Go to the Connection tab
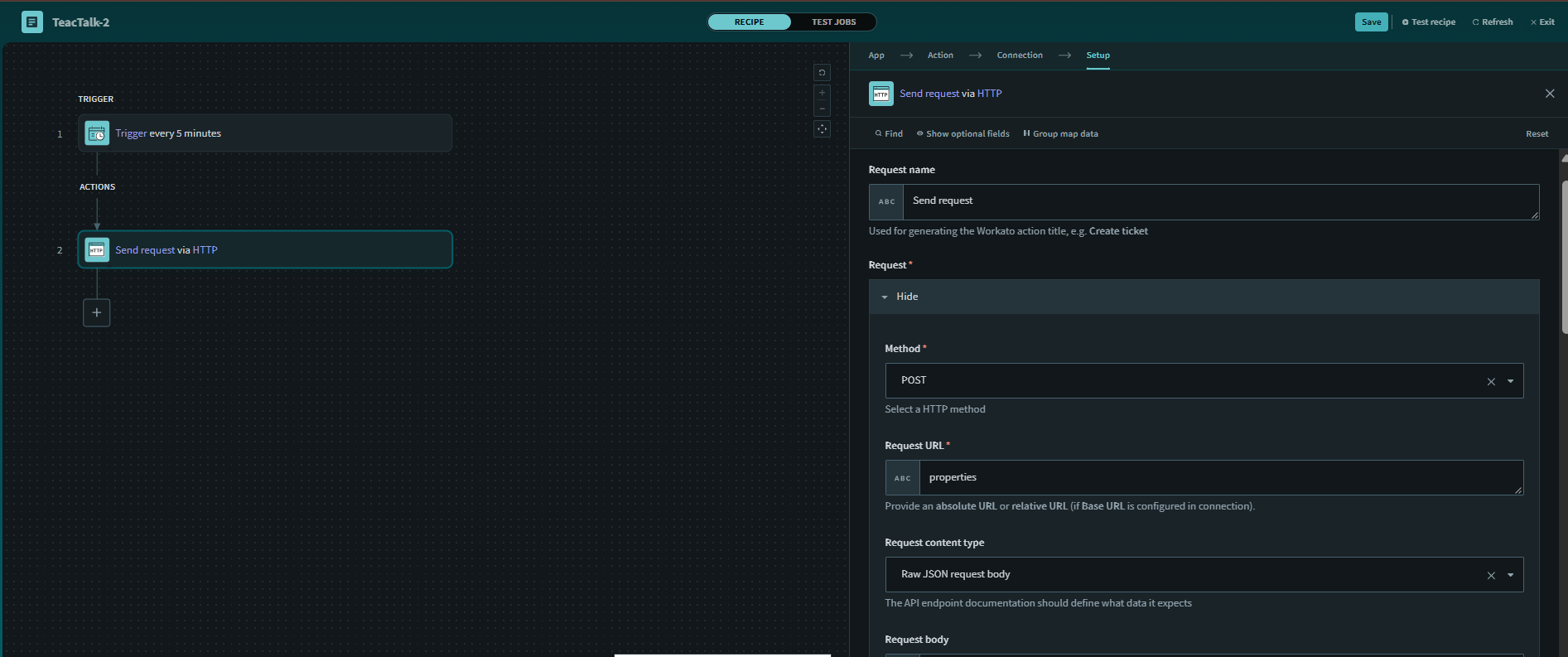The height and width of the screenshot is (657, 1568). [x=1019, y=56]
